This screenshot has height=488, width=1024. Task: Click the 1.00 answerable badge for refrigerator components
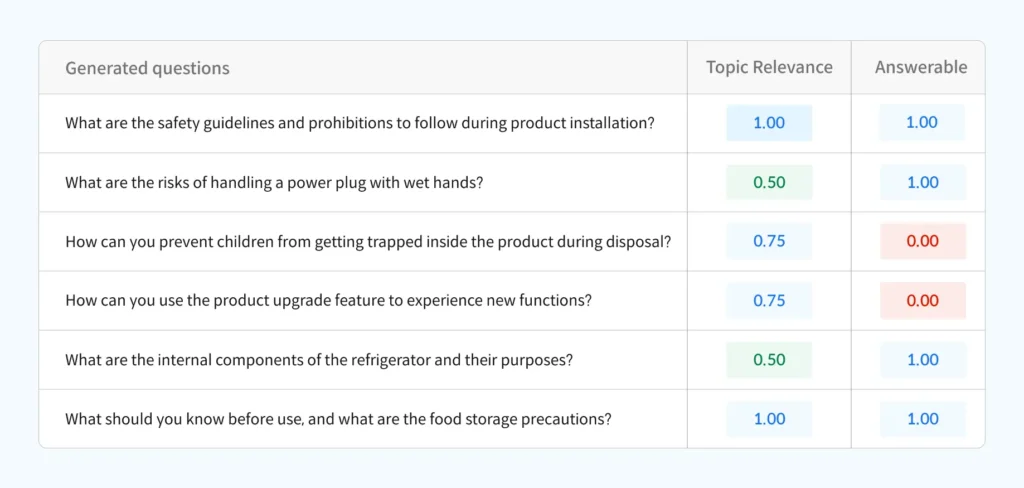pos(923,361)
